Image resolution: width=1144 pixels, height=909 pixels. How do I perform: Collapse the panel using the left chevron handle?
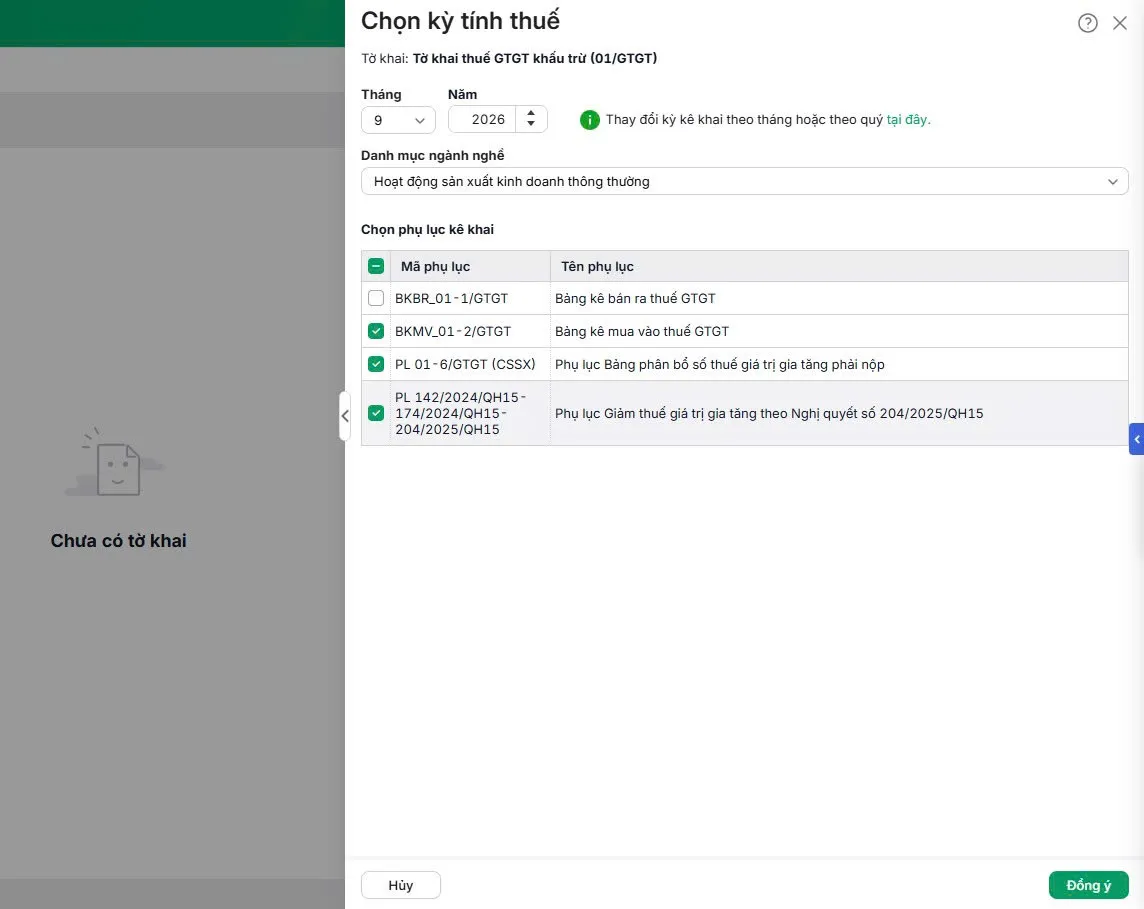[x=345, y=416]
